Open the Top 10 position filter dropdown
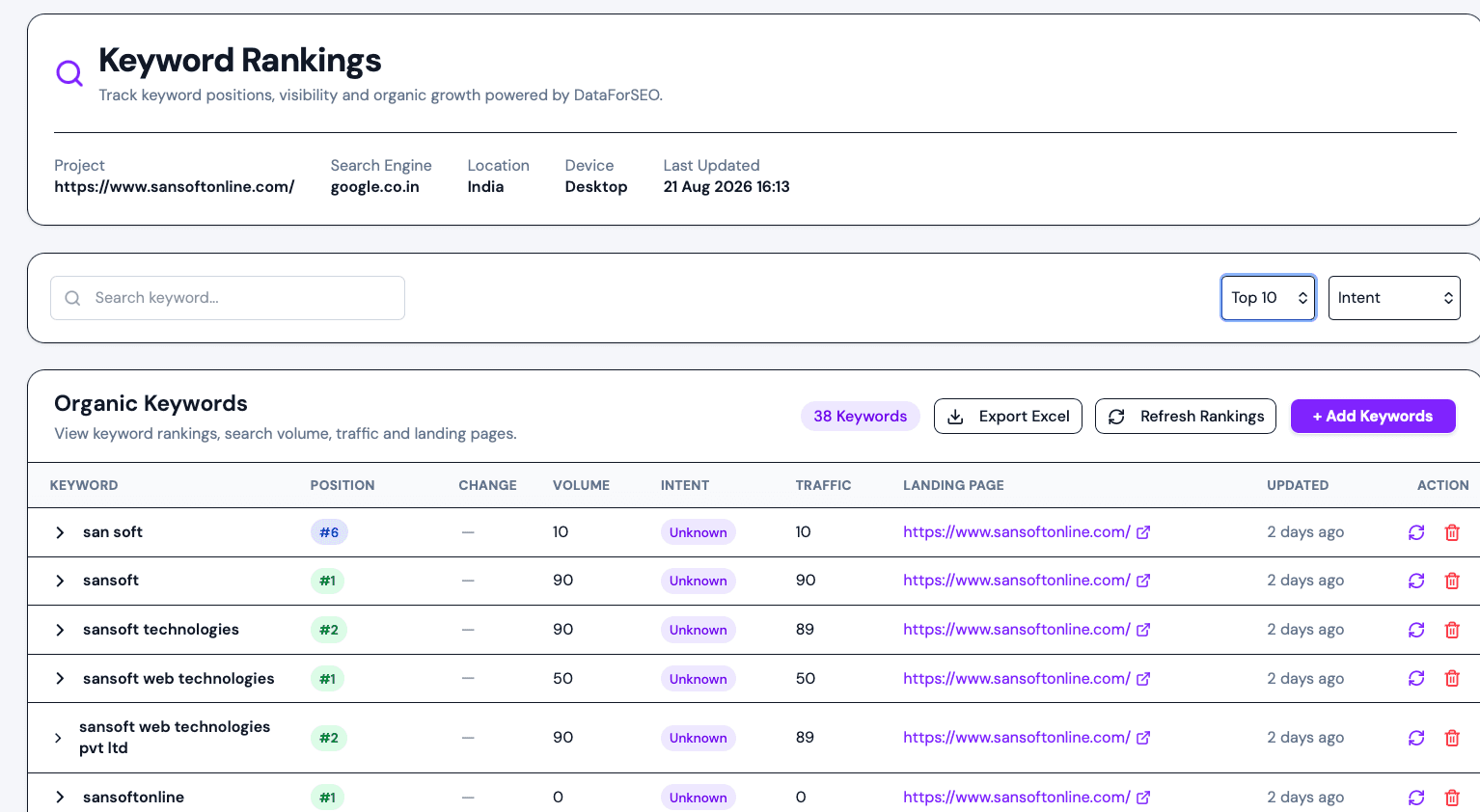1480x812 pixels. 1268,298
